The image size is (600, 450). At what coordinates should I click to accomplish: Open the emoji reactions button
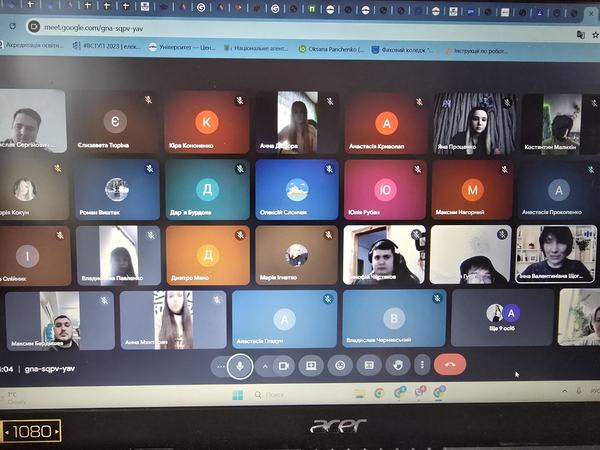coord(340,366)
